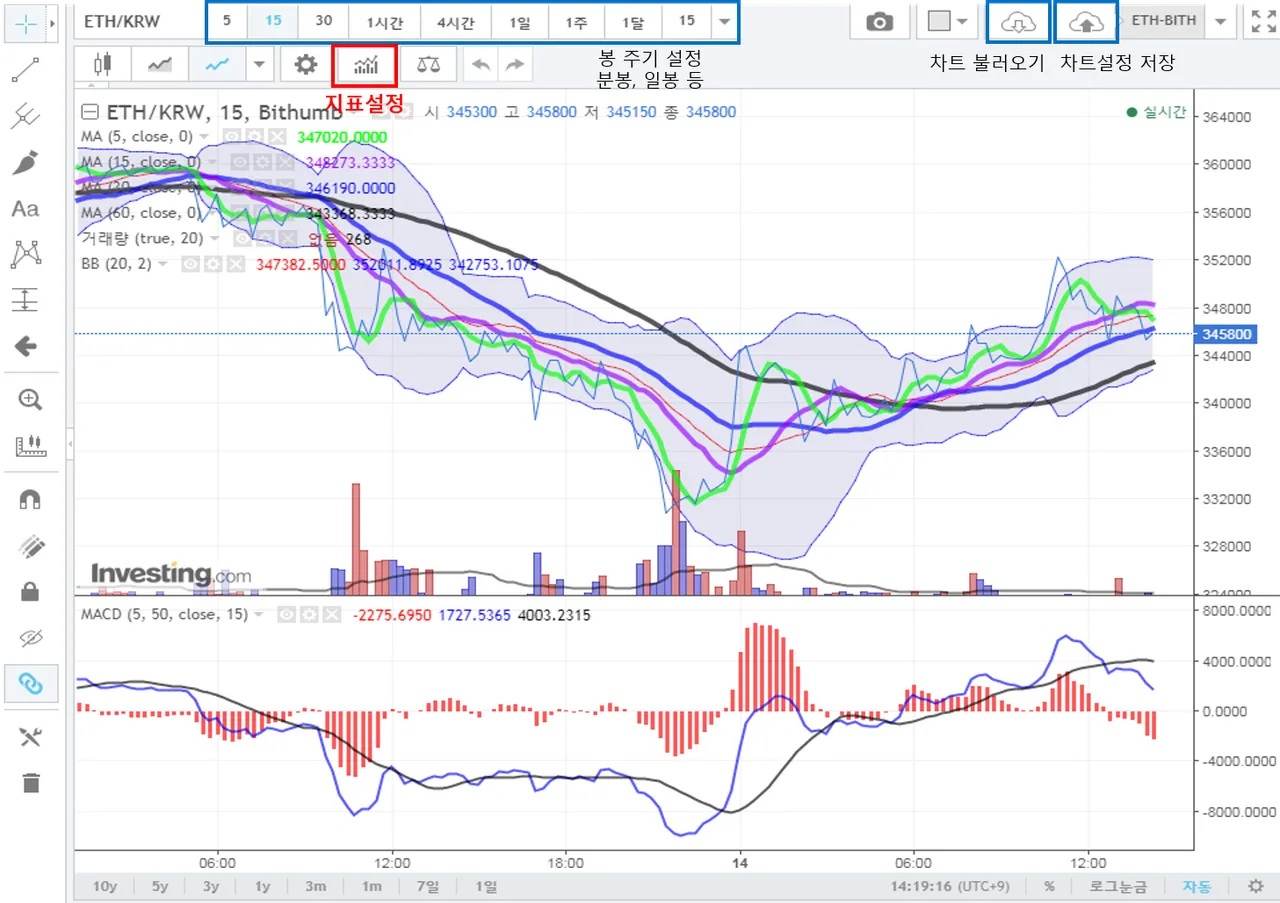Screen dimensions: 1280x903
Task: Hide the MACD indicator with eye icon
Action: point(286,615)
